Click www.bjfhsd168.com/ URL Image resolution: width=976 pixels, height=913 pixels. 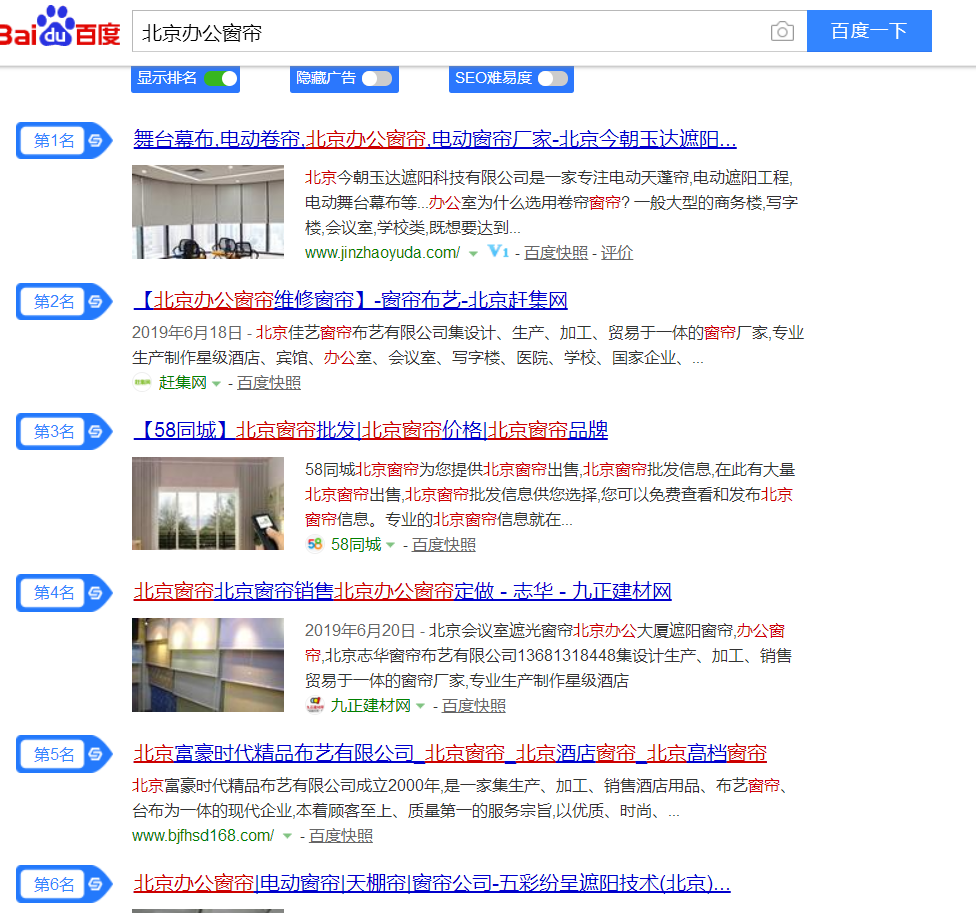point(203,836)
